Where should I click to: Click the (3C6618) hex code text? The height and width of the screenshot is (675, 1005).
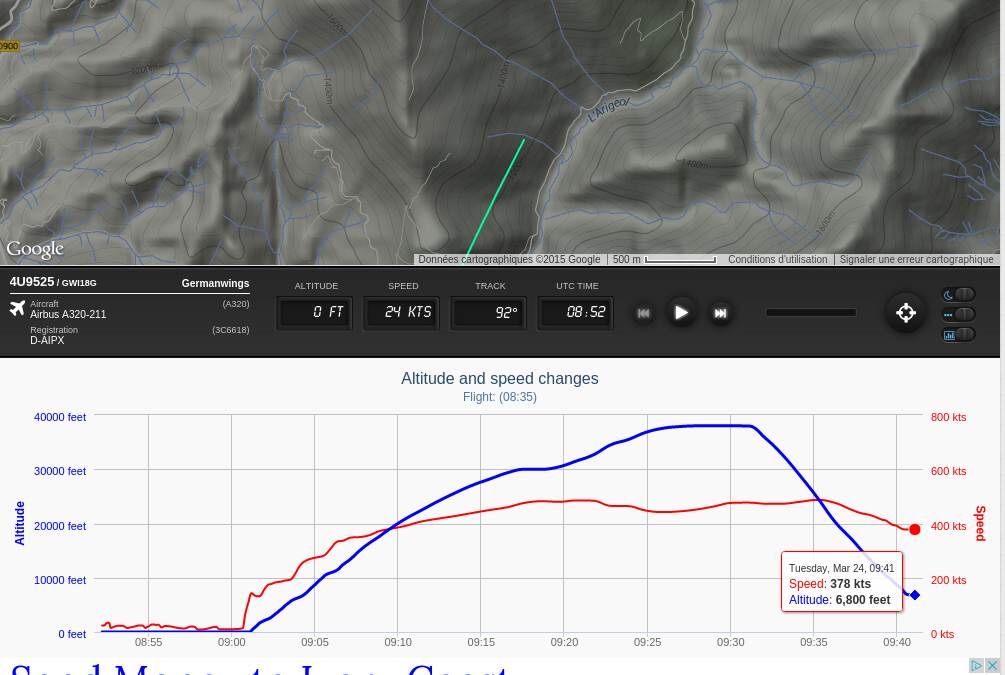[x=231, y=330]
